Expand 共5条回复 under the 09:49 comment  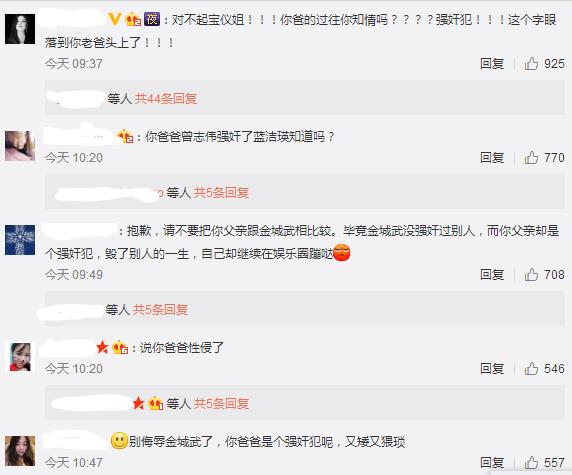tap(160, 310)
